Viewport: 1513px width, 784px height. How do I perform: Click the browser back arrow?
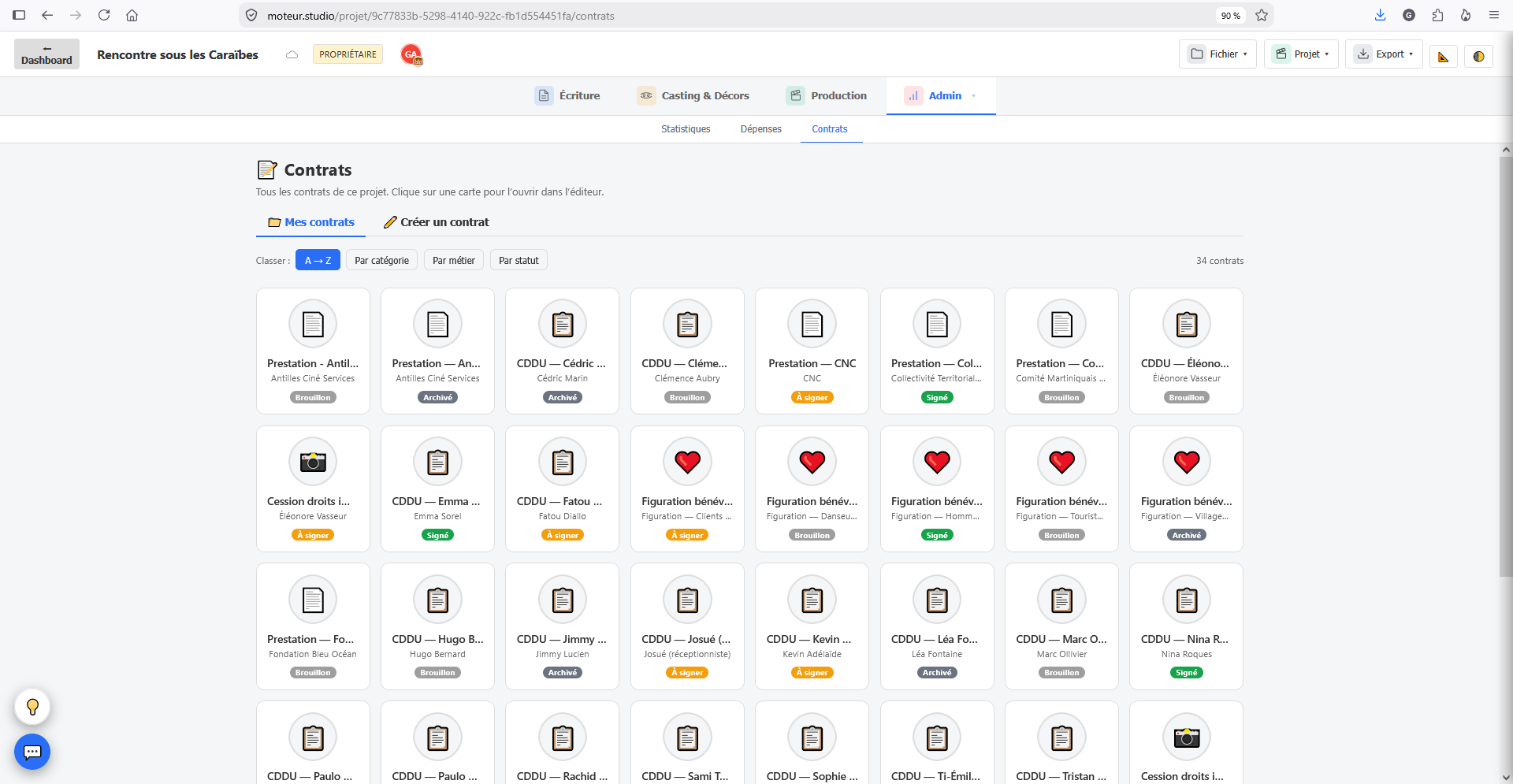coord(47,15)
